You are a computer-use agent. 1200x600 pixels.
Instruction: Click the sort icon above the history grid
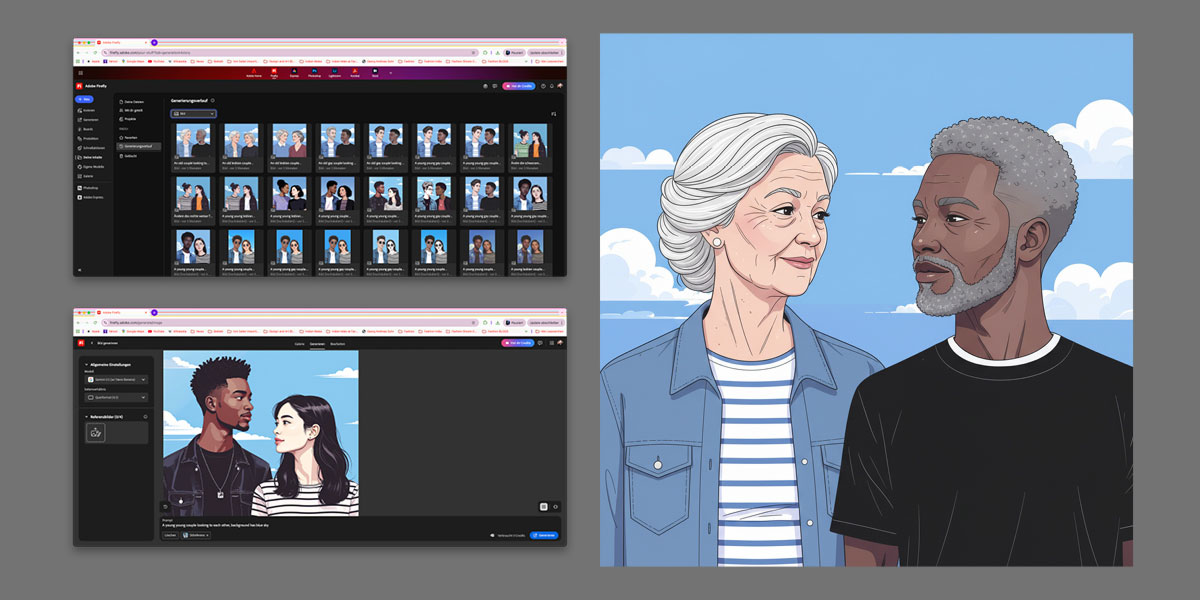pos(553,114)
